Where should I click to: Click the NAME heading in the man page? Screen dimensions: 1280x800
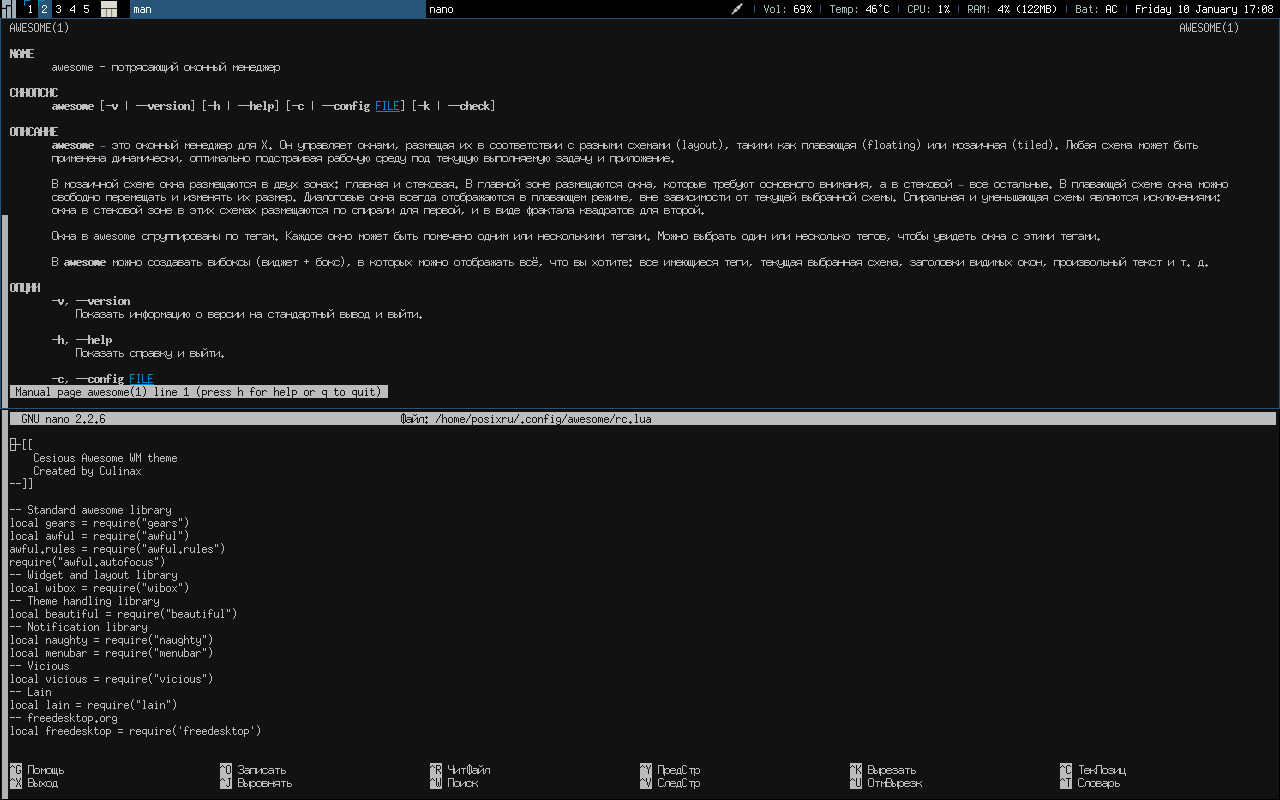click(x=21, y=54)
